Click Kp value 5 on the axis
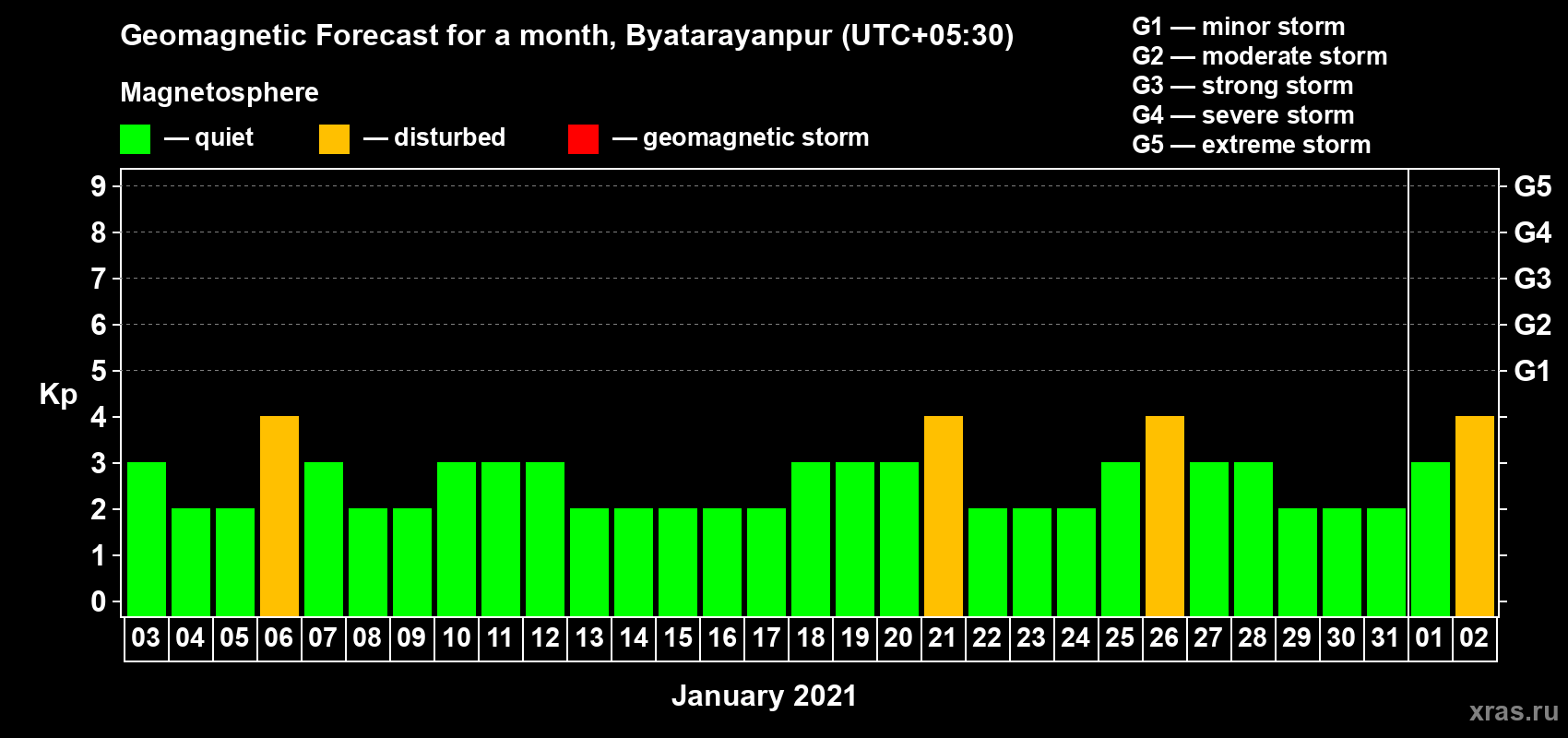 [99, 371]
